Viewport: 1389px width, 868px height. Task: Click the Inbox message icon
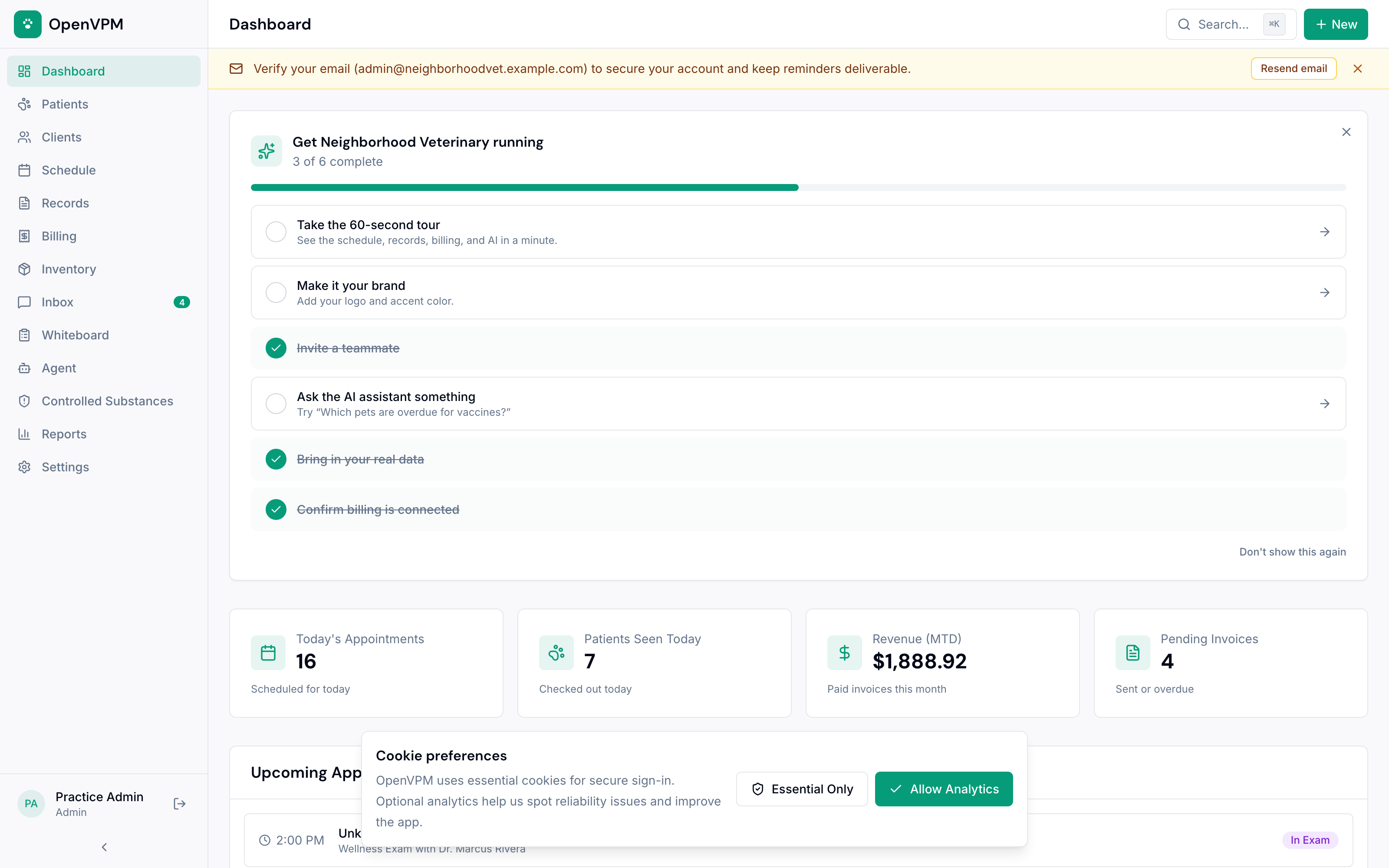[24, 302]
